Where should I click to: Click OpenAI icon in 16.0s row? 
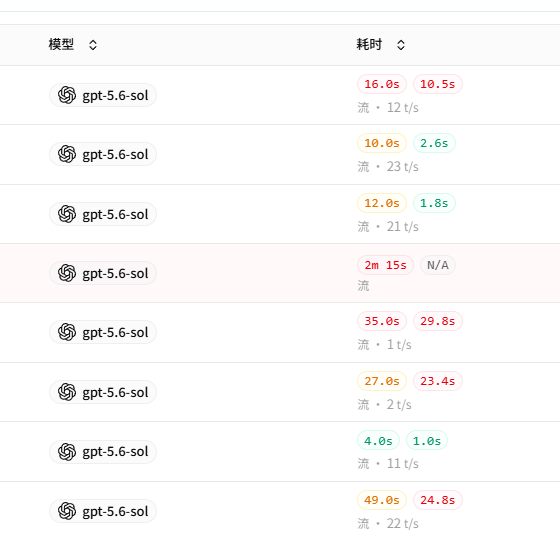[67, 95]
